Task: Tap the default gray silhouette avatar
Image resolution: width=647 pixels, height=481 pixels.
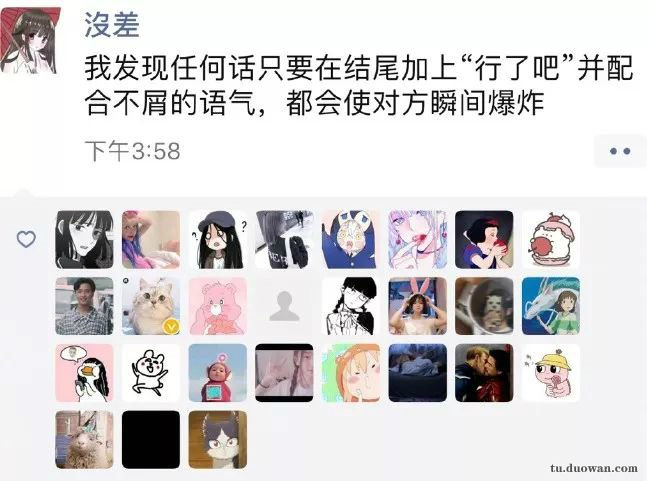Action: tap(284, 306)
